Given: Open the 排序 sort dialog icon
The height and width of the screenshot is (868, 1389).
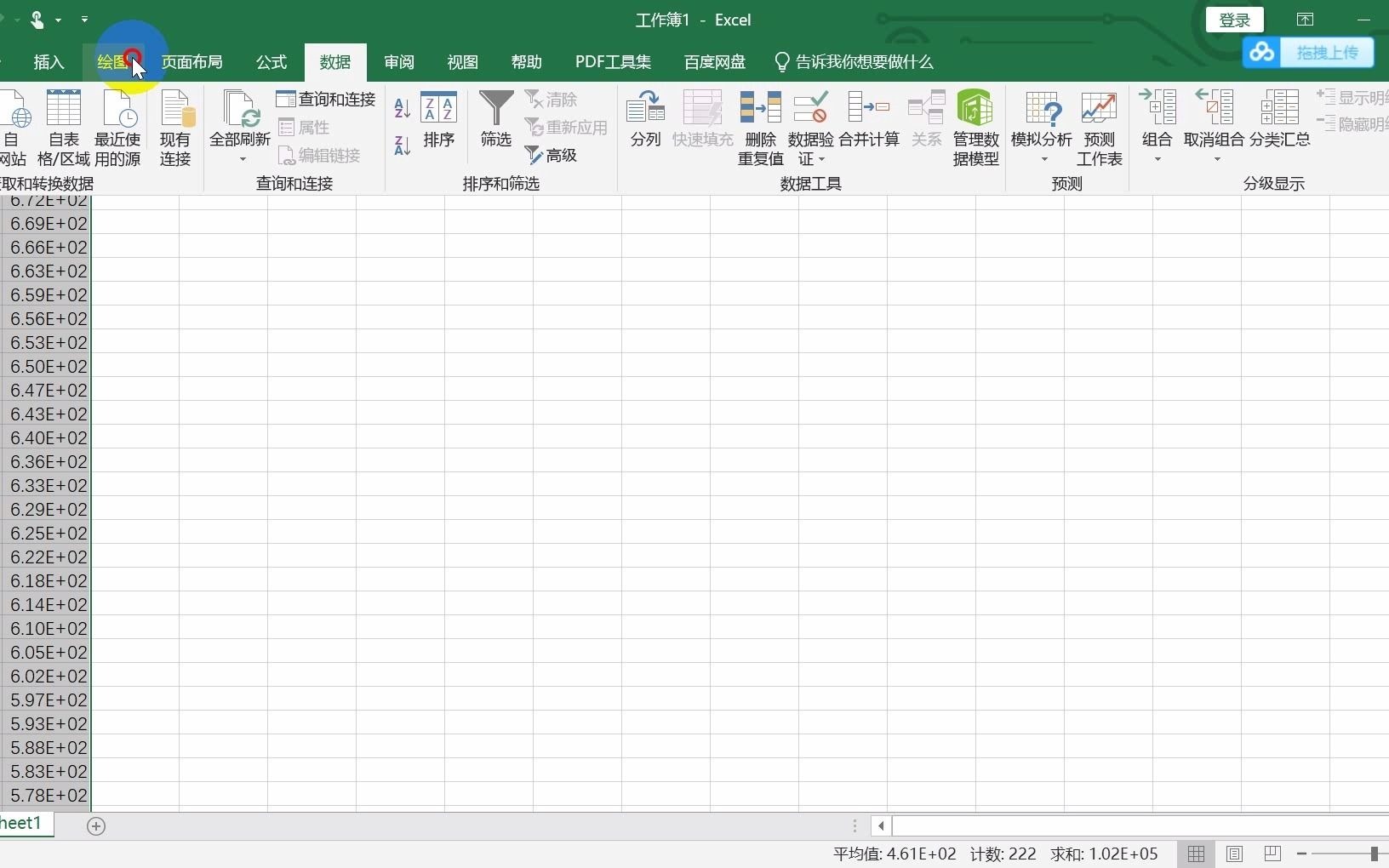Looking at the screenshot, I should (x=438, y=120).
